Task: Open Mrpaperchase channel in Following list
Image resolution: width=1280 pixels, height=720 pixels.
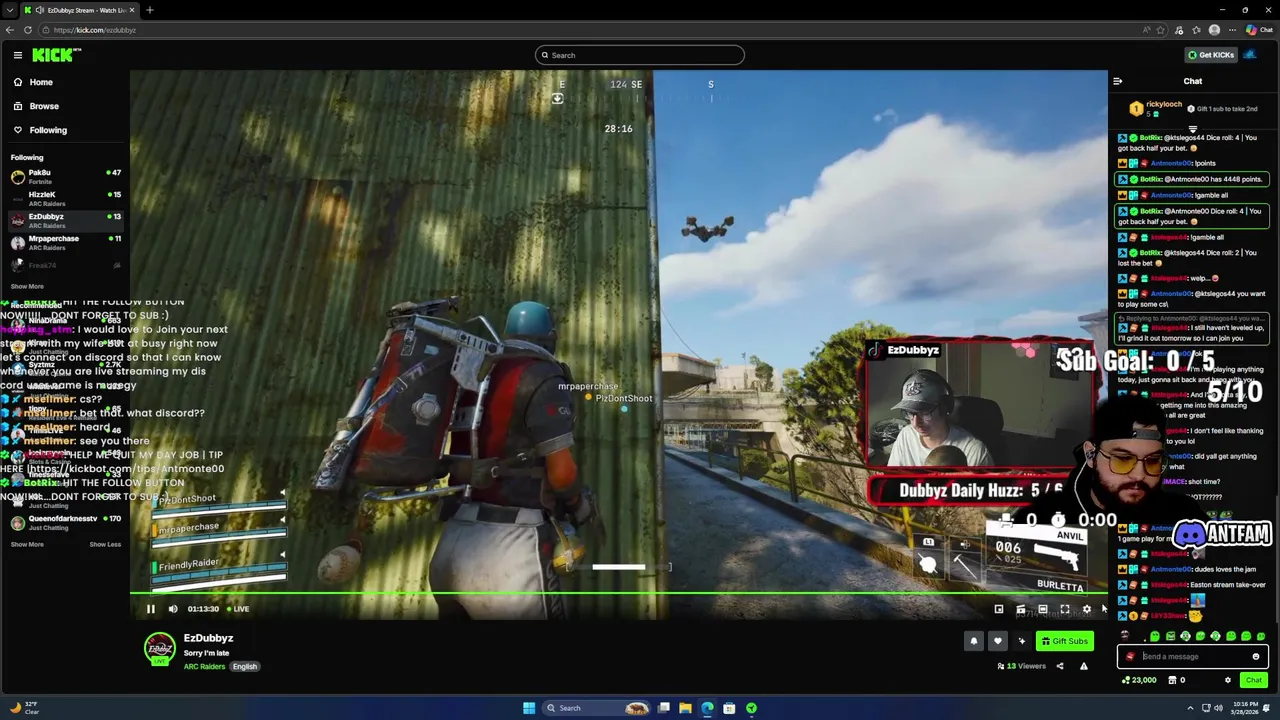Action: [65, 243]
